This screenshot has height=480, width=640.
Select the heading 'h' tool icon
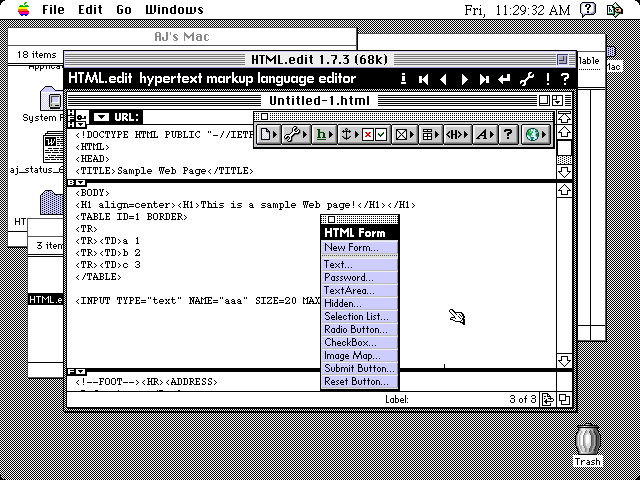coord(322,134)
